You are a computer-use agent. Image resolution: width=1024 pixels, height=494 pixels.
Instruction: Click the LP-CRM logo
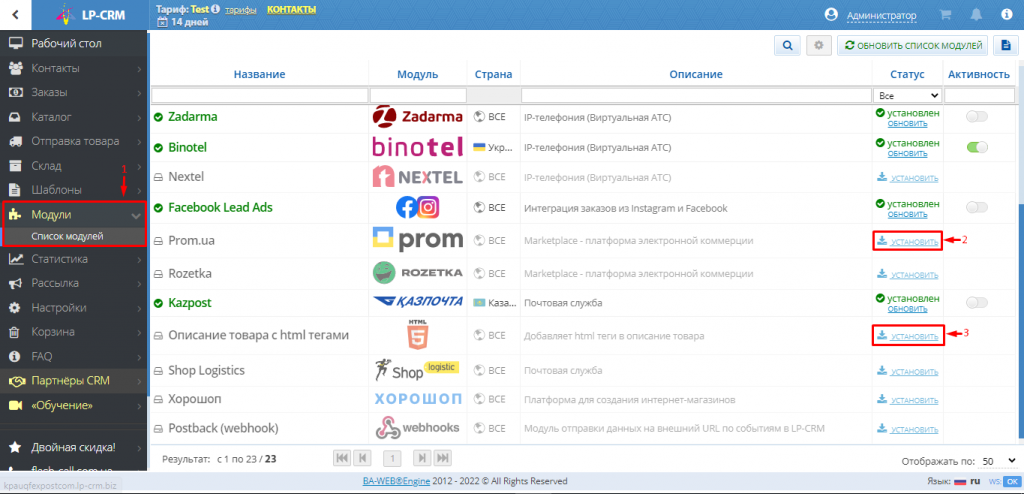(91, 14)
